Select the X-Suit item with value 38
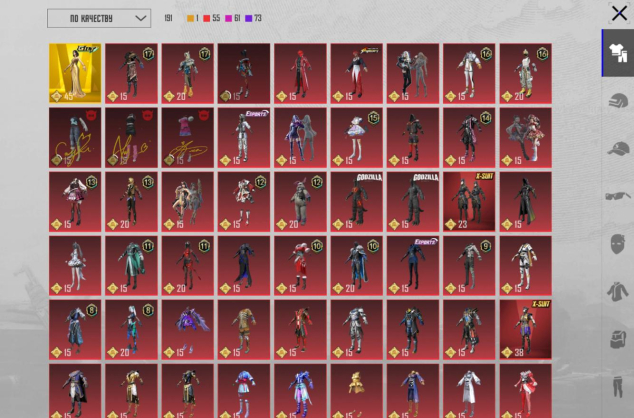This screenshot has width=634, height=418. 525,329
